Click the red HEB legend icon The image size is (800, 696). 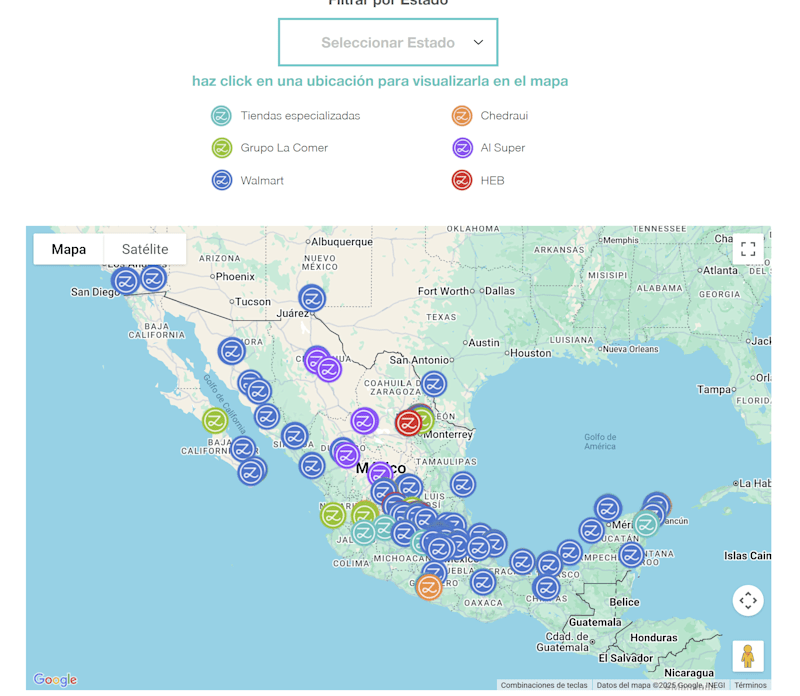[462, 180]
